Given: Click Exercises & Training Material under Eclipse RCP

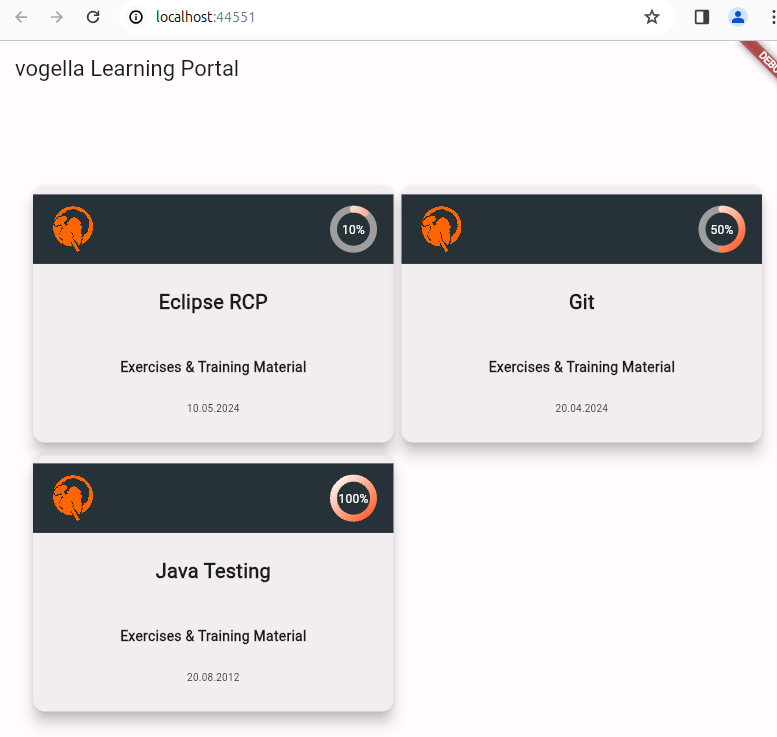Looking at the screenshot, I should [213, 367].
